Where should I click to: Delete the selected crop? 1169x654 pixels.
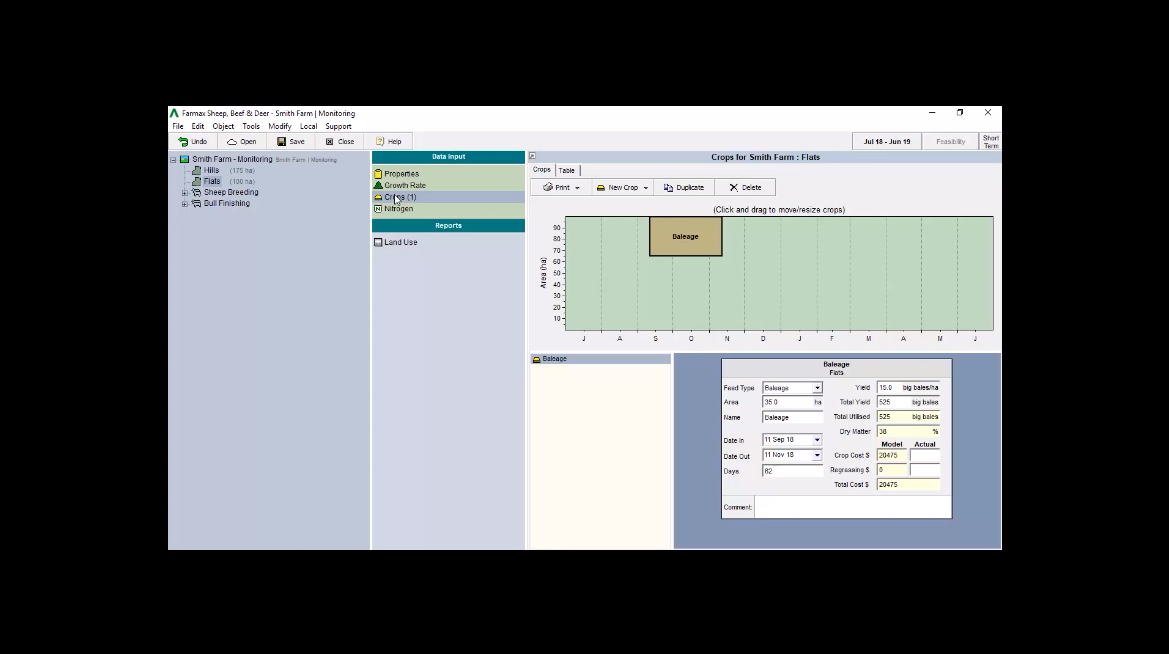(x=746, y=188)
